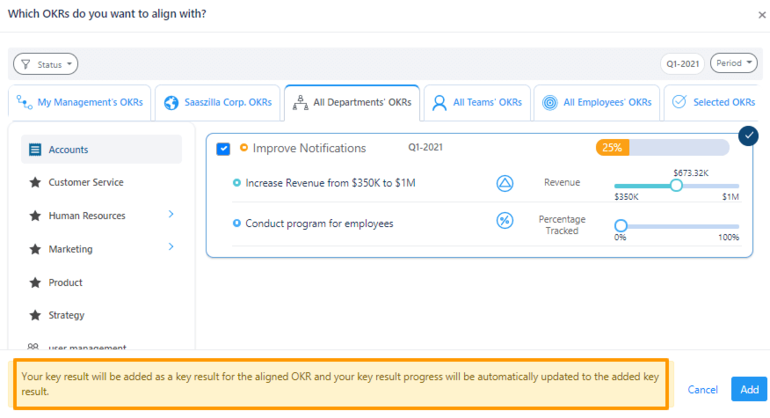Image resolution: width=770 pixels, height=418 pixels.
Task: Click the globe icon for Saaszilla Corp. OKRs
Action: pyautogui.click(x=171, y=102)
